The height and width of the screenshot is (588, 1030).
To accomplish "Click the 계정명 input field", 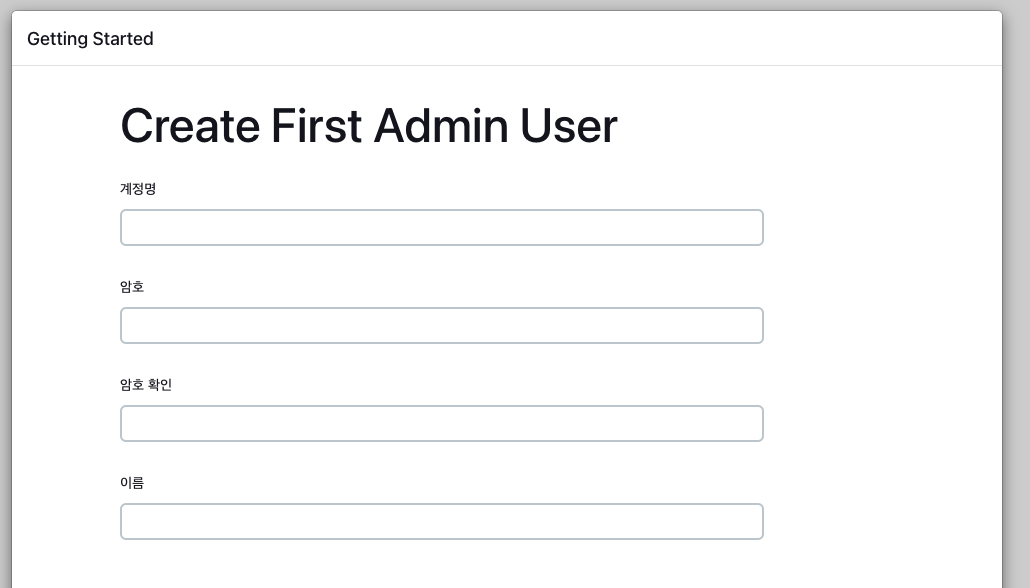I will (441, 227).
